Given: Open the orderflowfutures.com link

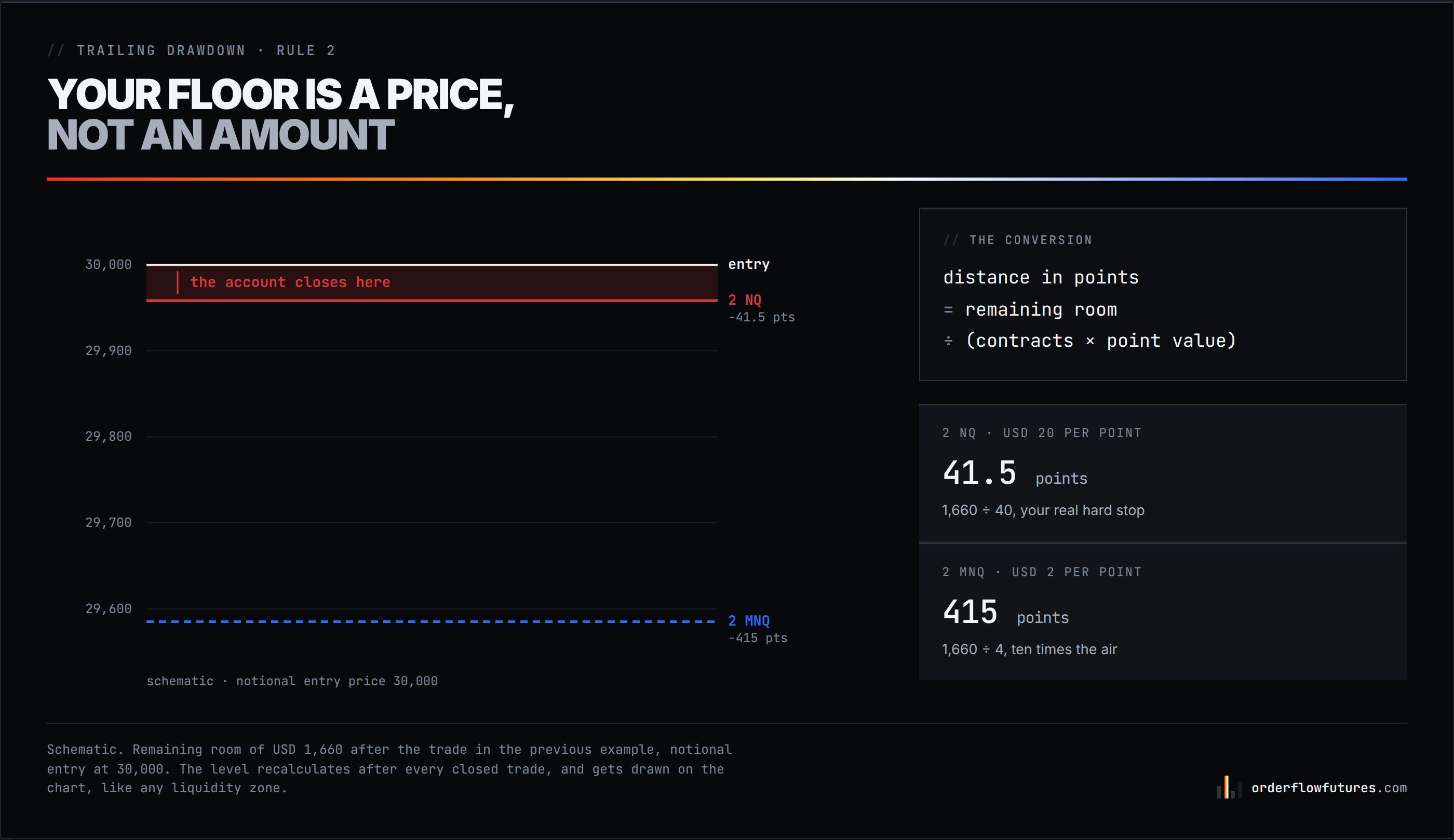Looking at the screenshot, I should coord(1329,788).
